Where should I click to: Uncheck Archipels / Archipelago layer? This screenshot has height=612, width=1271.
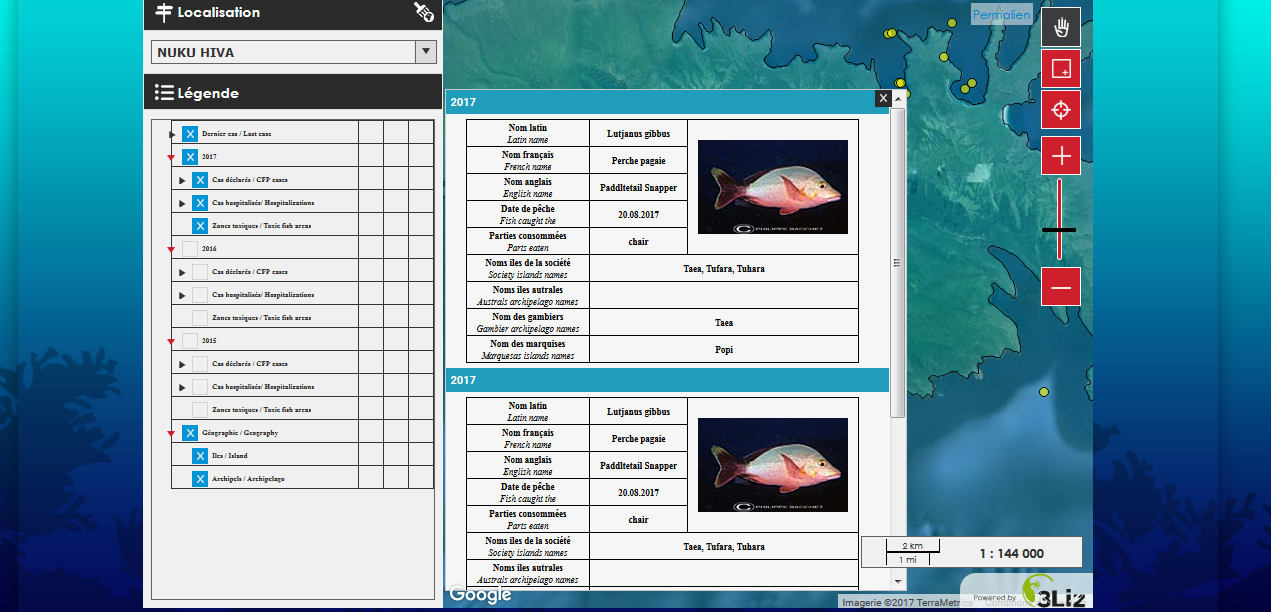point(200,479)
